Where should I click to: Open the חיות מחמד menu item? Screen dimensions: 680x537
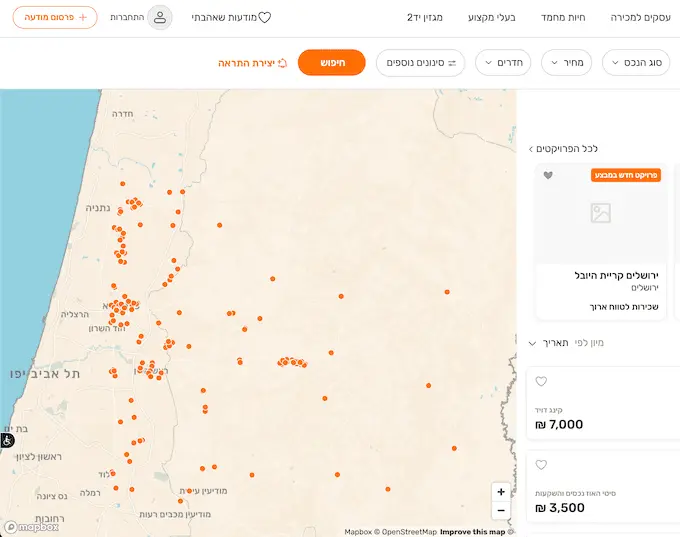click(x=563, y=18)
